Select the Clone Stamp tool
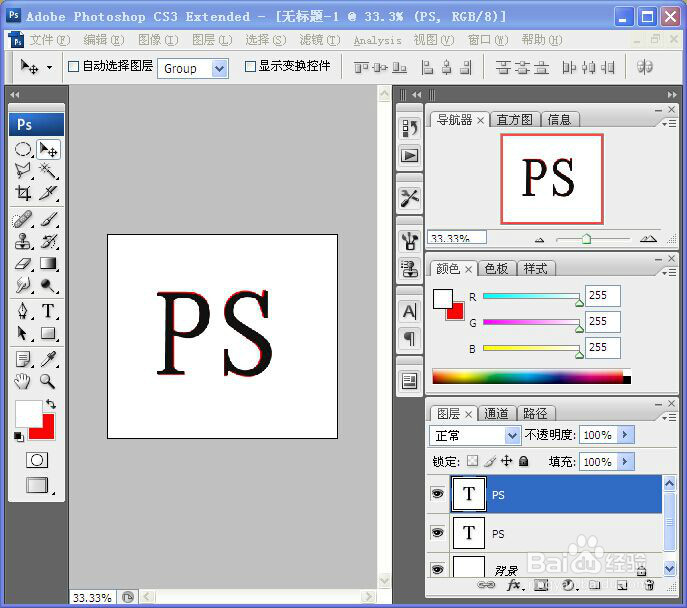This screenshot has width=687, height=608. pos(23,241)
